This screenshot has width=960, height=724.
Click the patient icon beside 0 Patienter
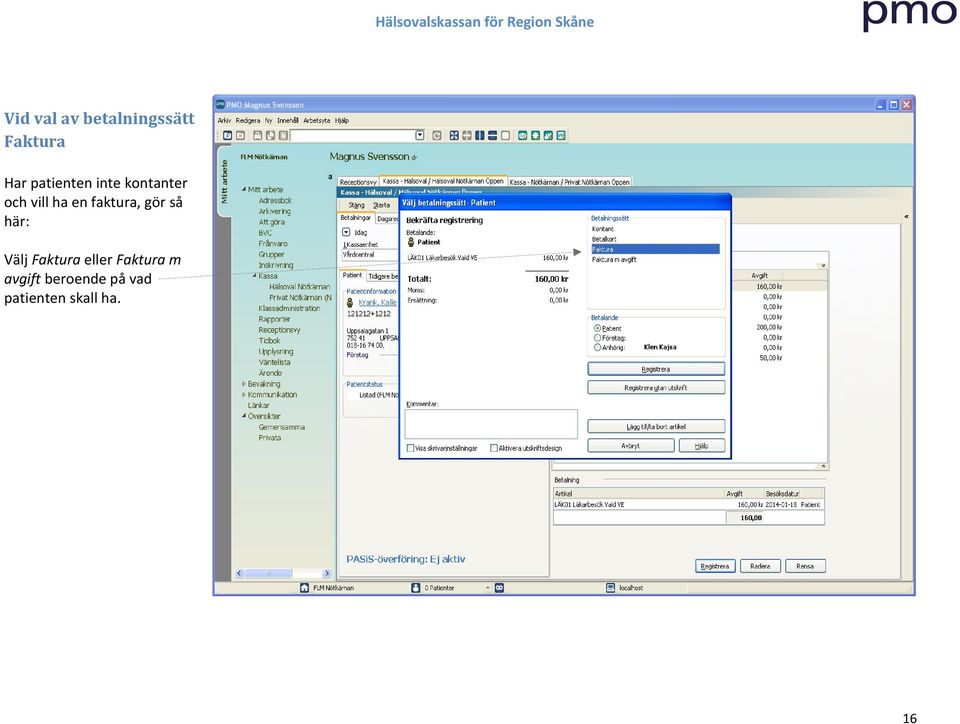(x=416, y=588)
